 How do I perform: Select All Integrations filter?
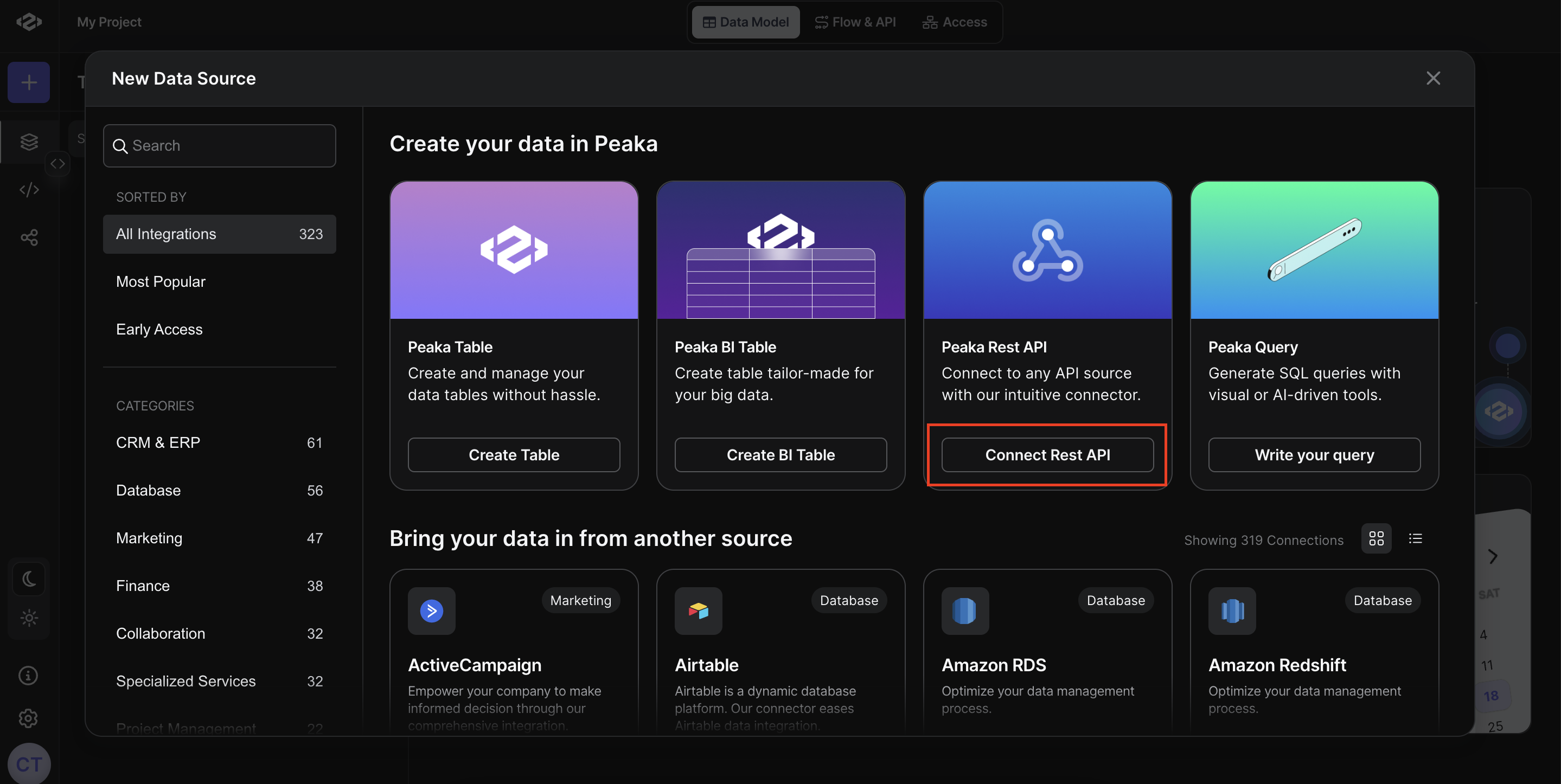coord(219,234)
